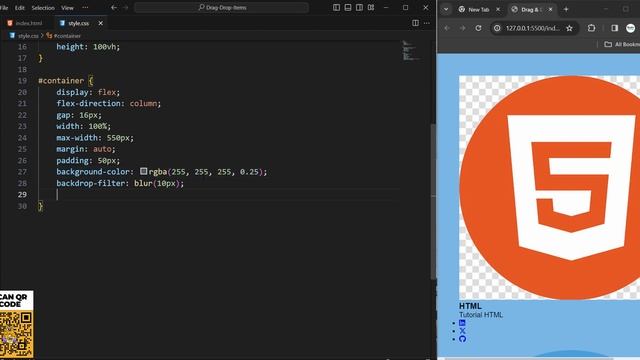Close the Drag & browser tab
This screenshot has height=360, width=640.
click(550, 9)
